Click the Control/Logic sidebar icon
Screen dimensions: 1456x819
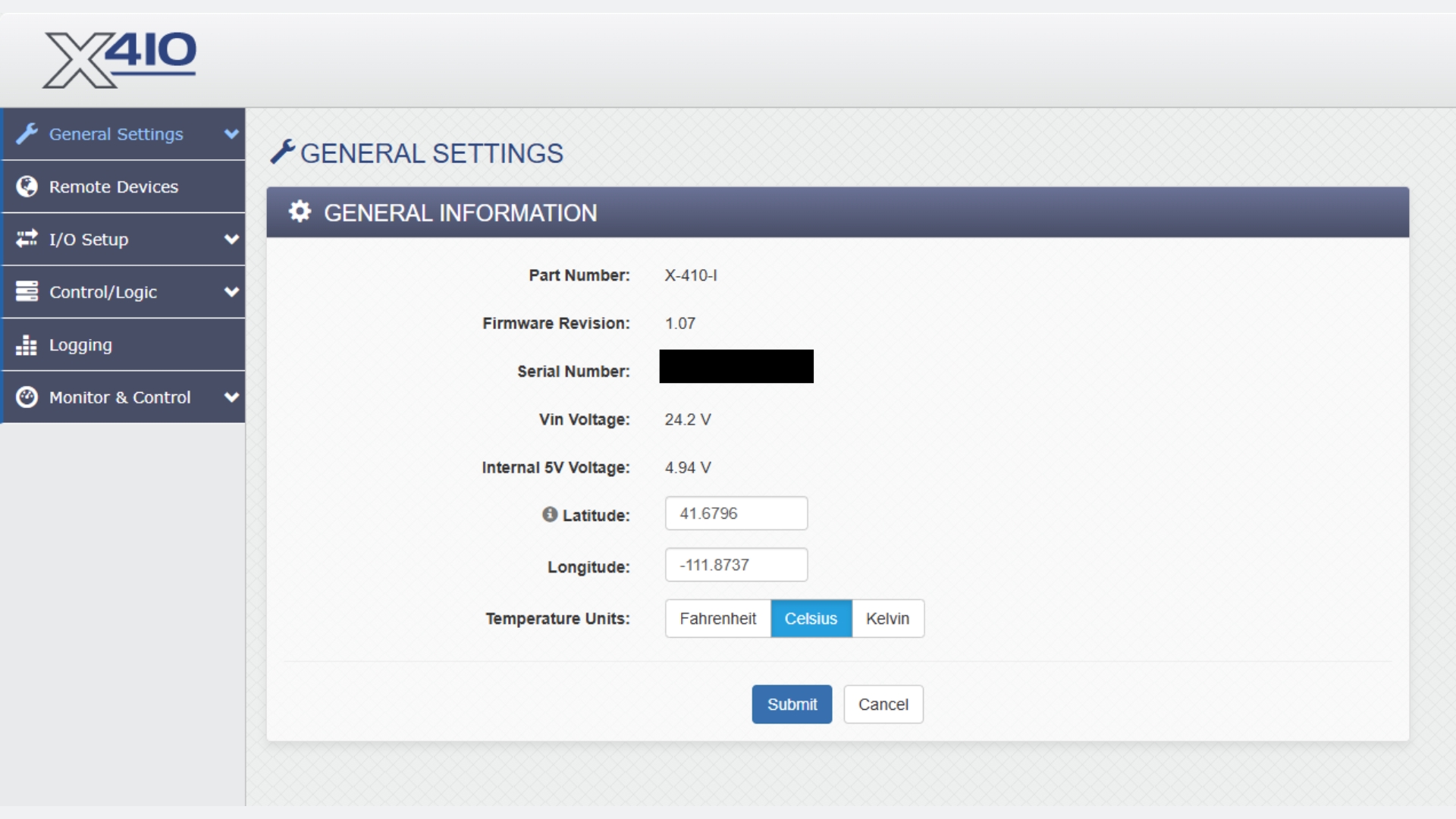click(27, 292)
